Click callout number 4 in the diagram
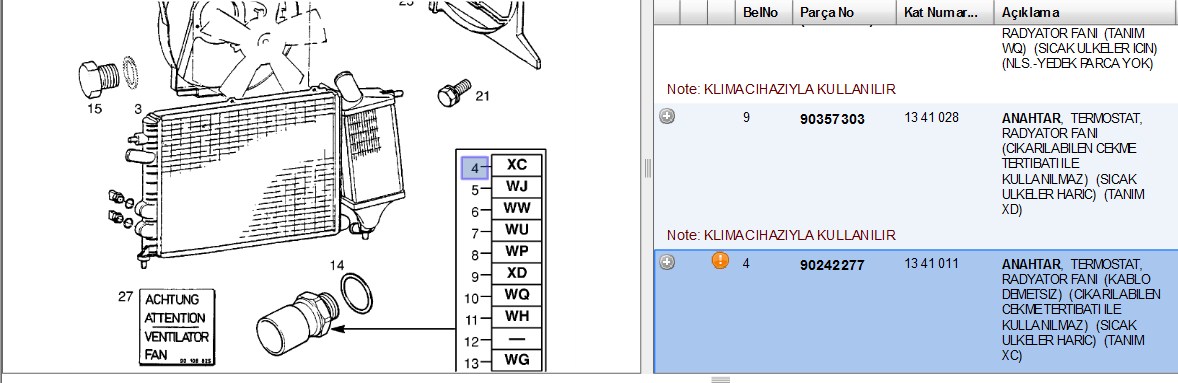The height and width of the screenshot is (383, 1178). (474, 168)
